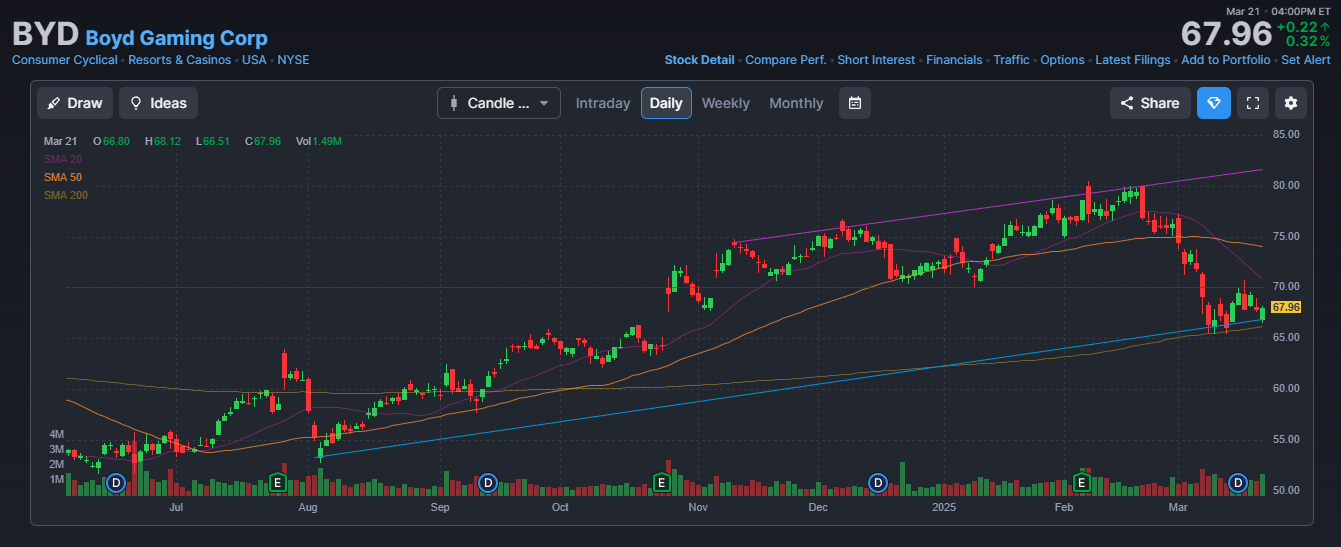Toggle fullscreen chart mode
Image resolution: width=1341 pixels, height=547 pixels.
point(1253,103)
